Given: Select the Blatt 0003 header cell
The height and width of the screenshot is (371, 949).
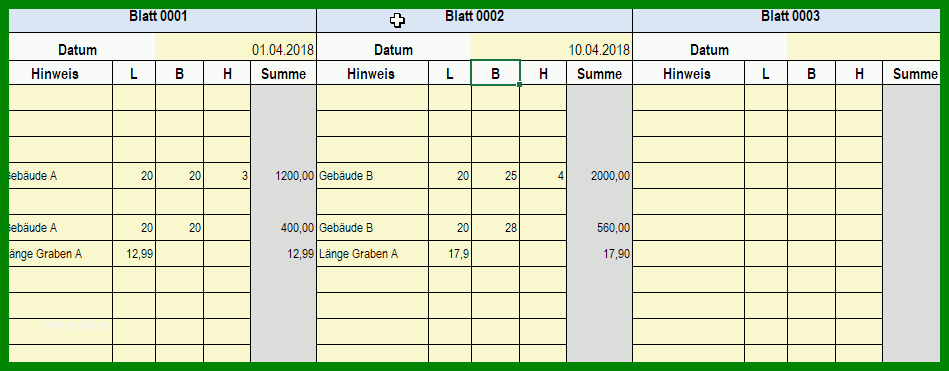Looking at the screenshot, I should (x=787, y=21).
